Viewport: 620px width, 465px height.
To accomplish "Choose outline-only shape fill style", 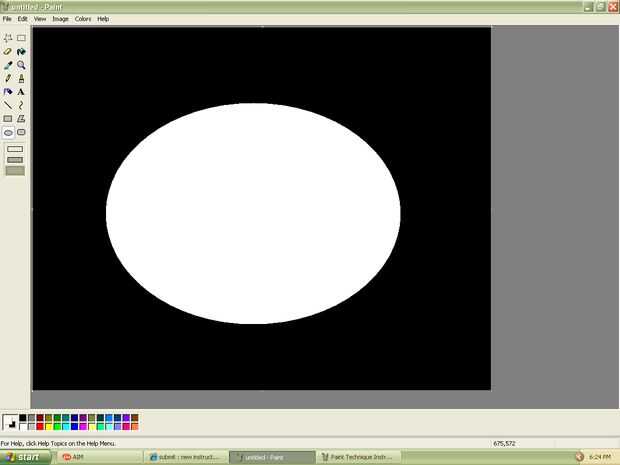I will tap(15, 149).
